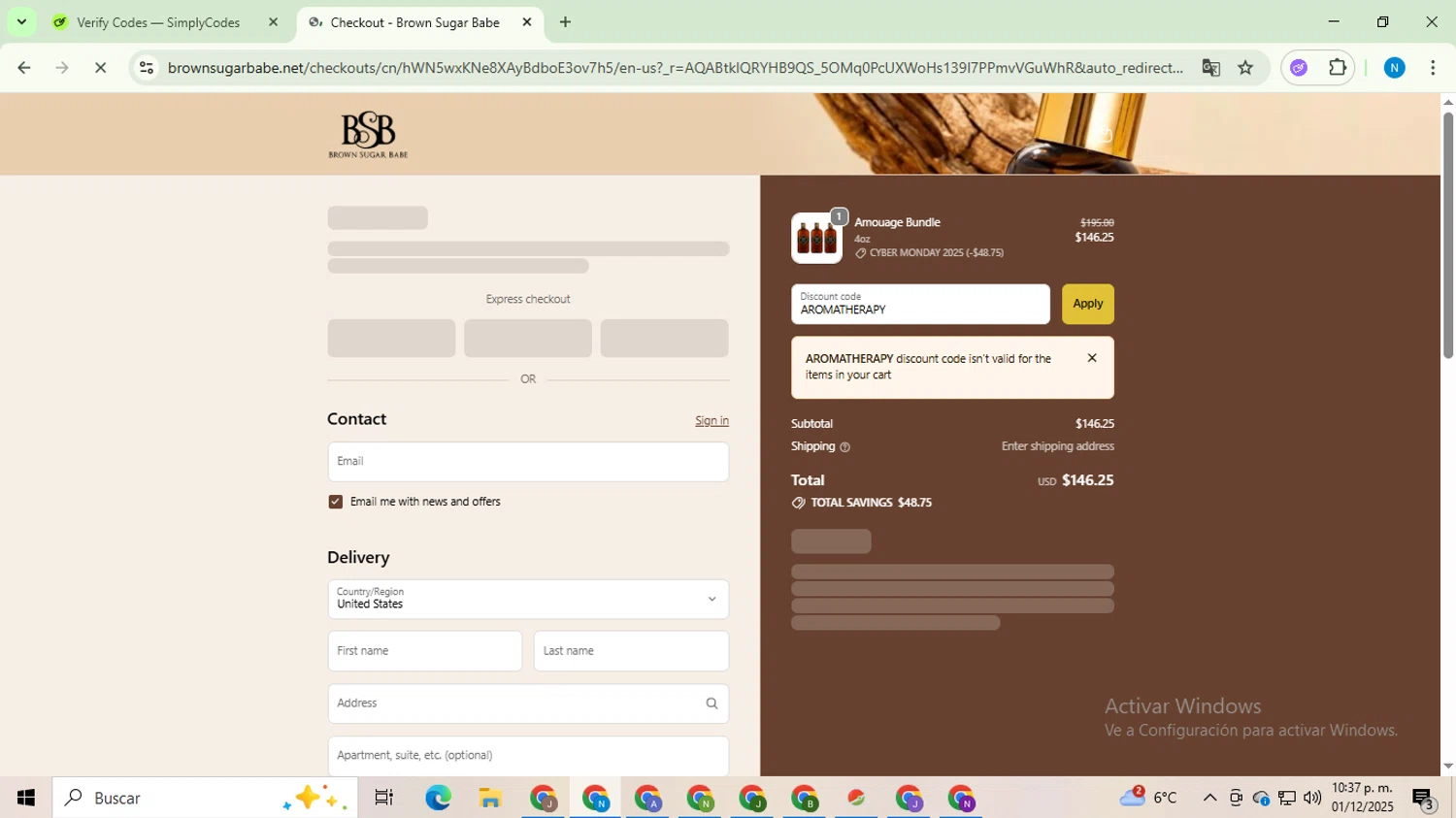Expand the Country/Region dropdown

tap(528, 599)
